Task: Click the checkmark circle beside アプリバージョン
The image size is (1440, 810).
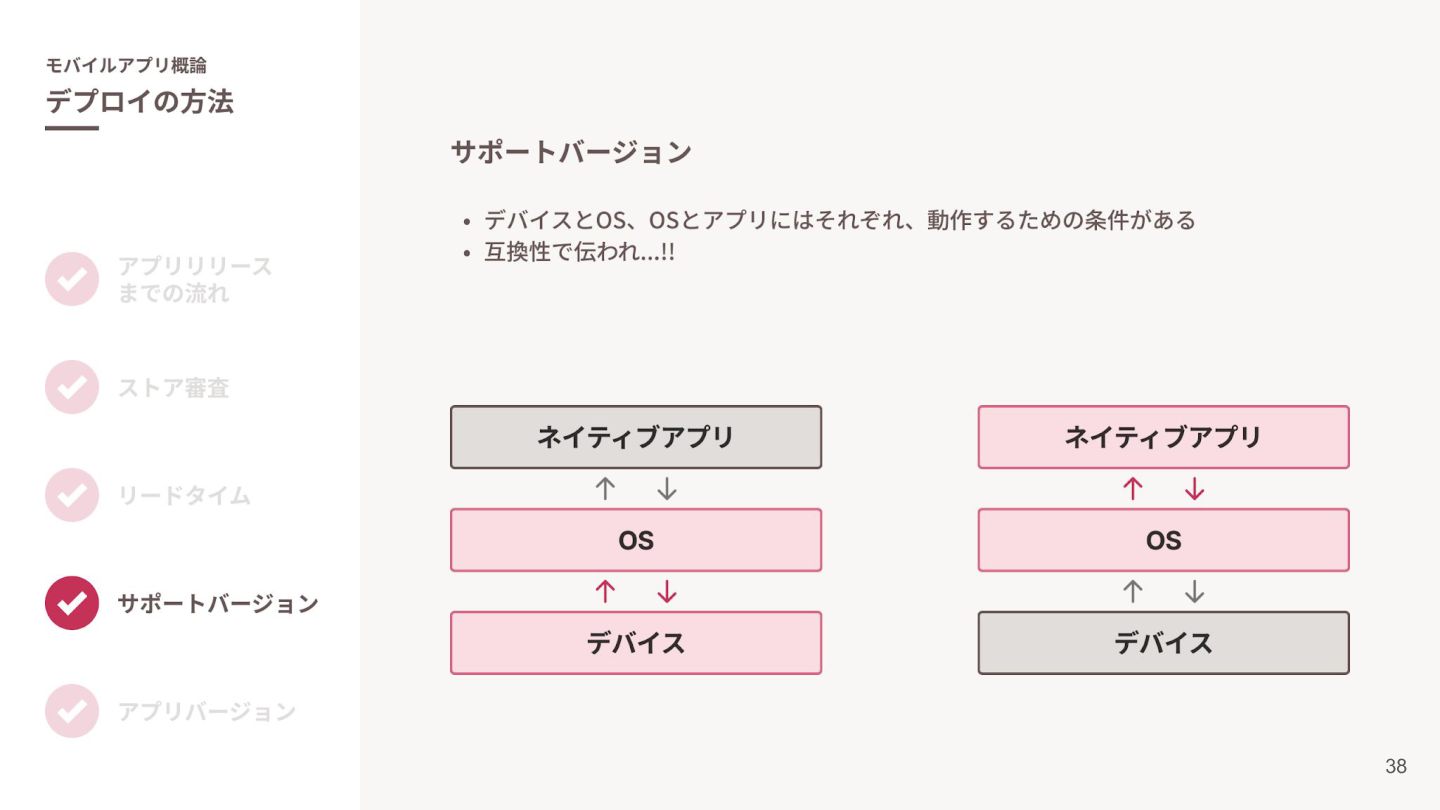Action: coord(72,711)
